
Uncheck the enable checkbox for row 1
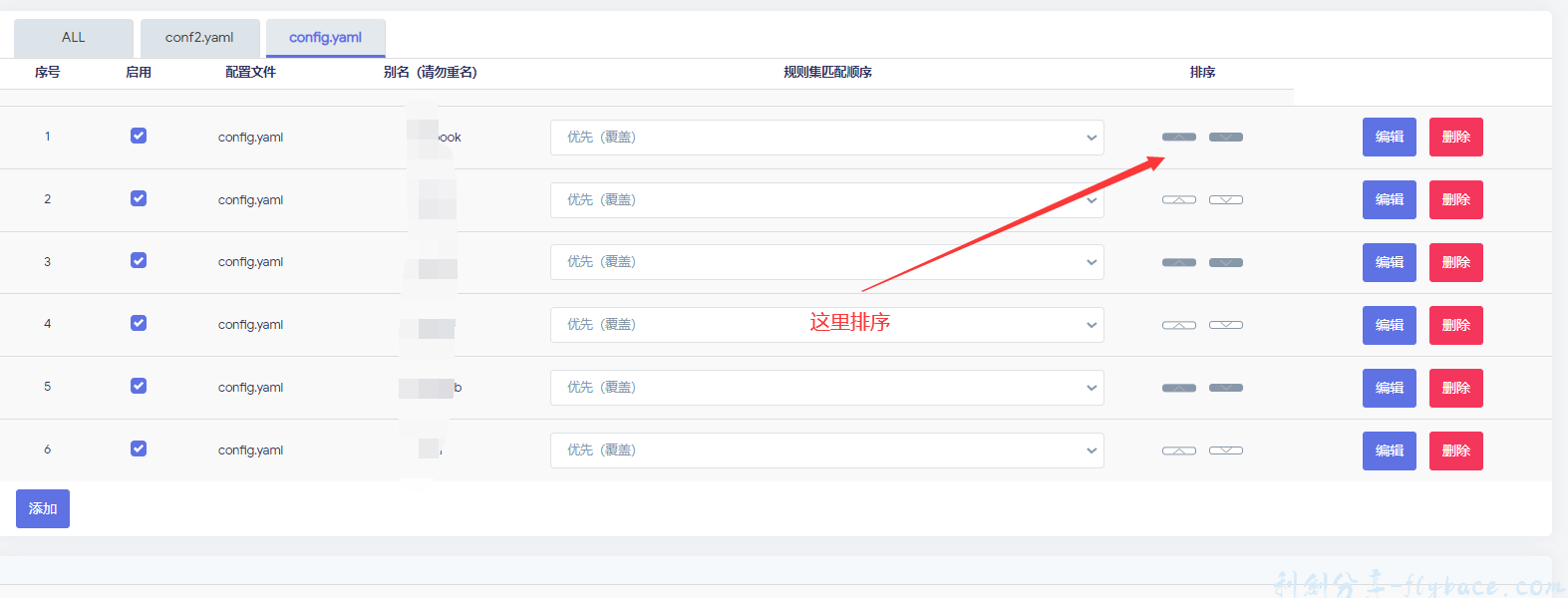point(139,136)
